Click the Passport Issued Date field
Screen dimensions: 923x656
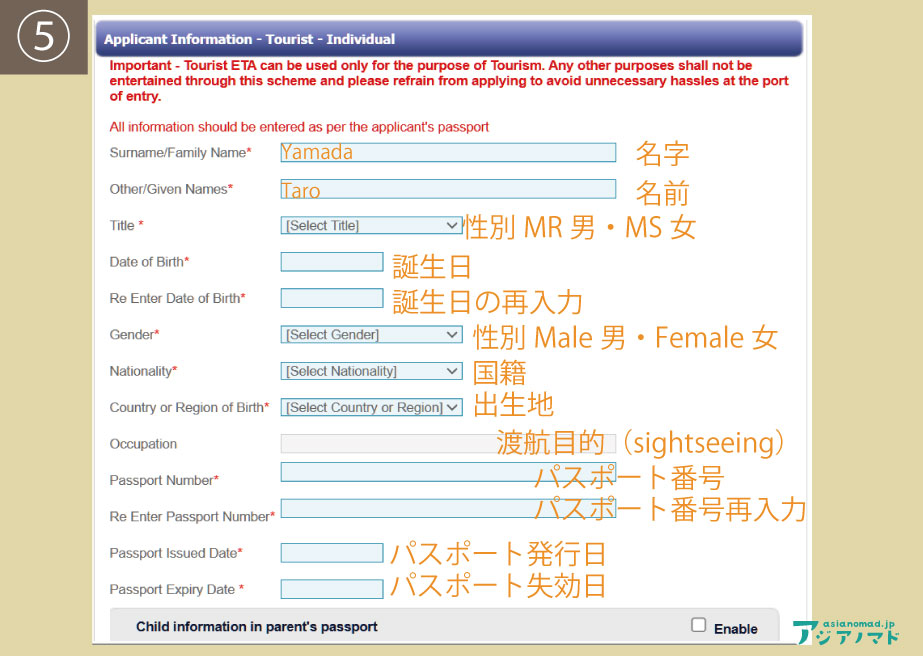click(331, 553)
